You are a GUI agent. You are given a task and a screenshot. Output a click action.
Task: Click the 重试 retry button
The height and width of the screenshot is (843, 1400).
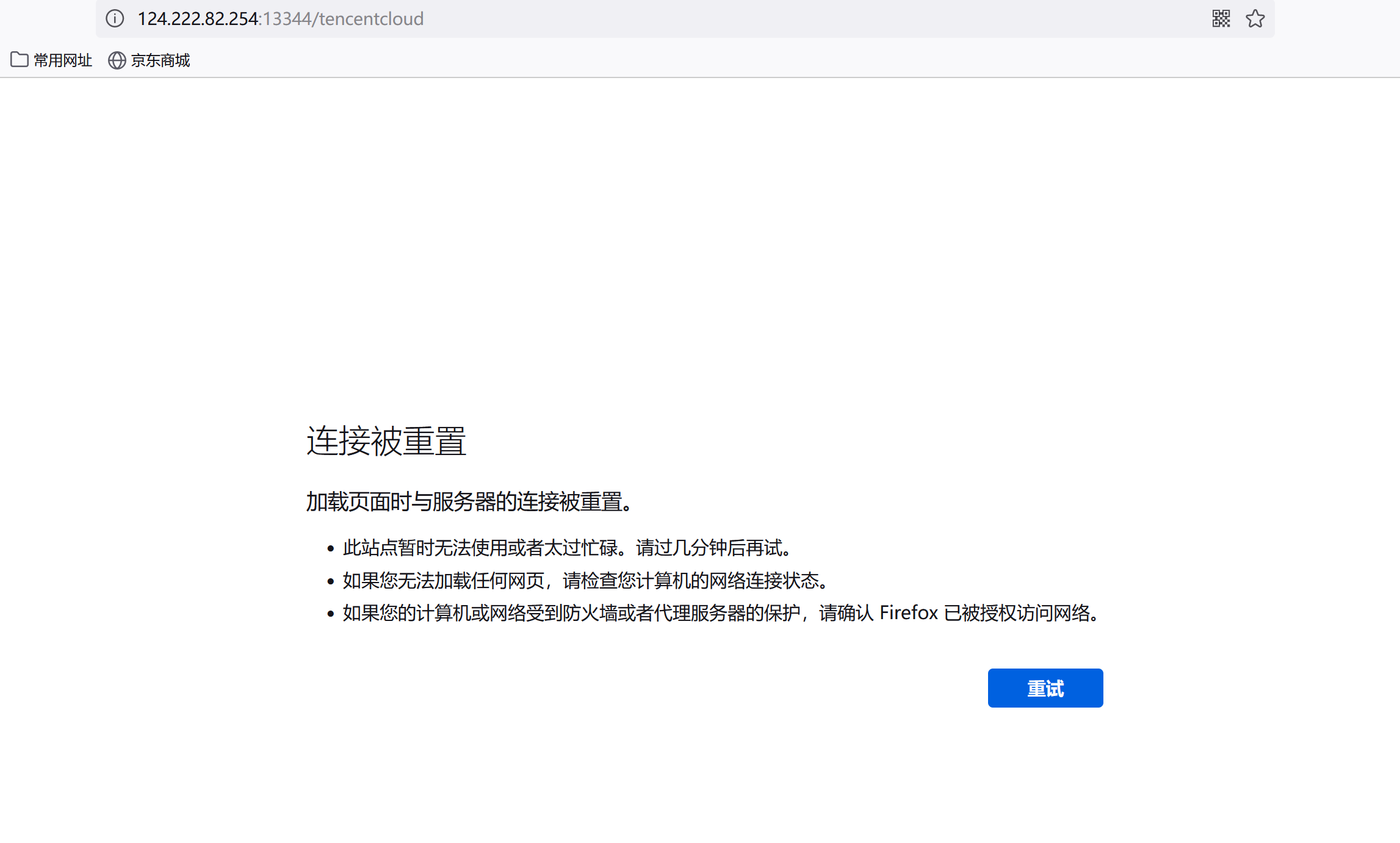click(1045, 688)
